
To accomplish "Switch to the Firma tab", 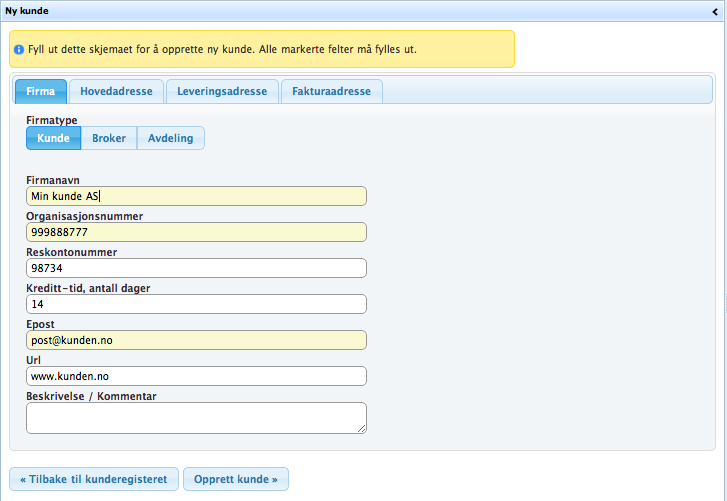I will point(40,91).
